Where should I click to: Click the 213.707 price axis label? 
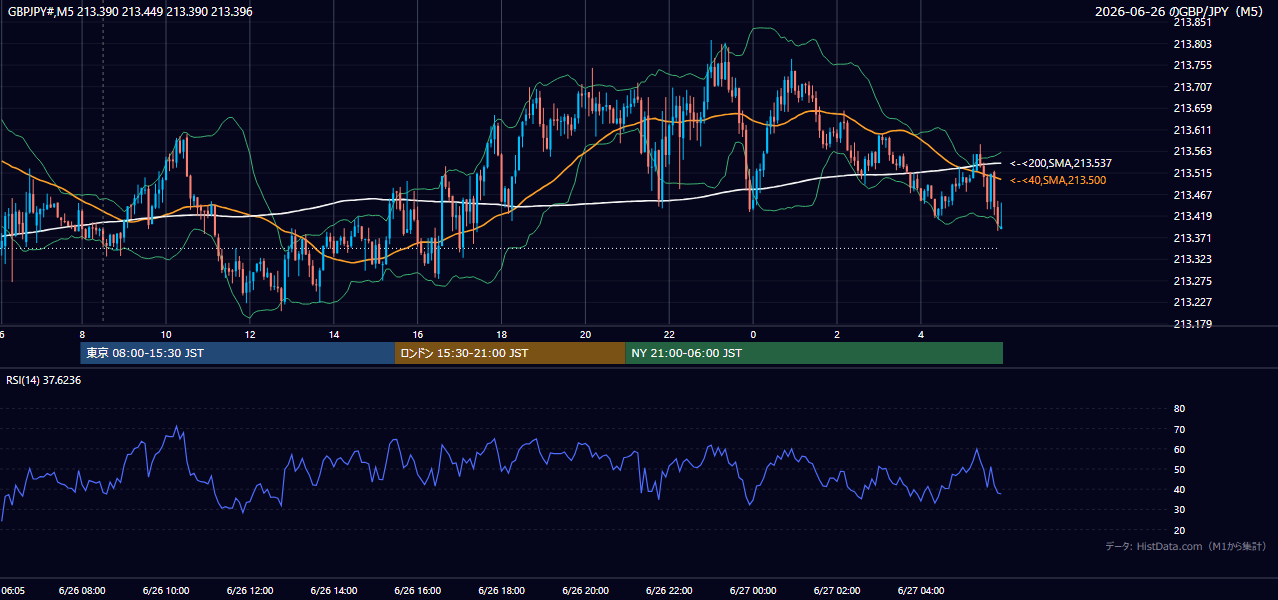click(1192, 87)
